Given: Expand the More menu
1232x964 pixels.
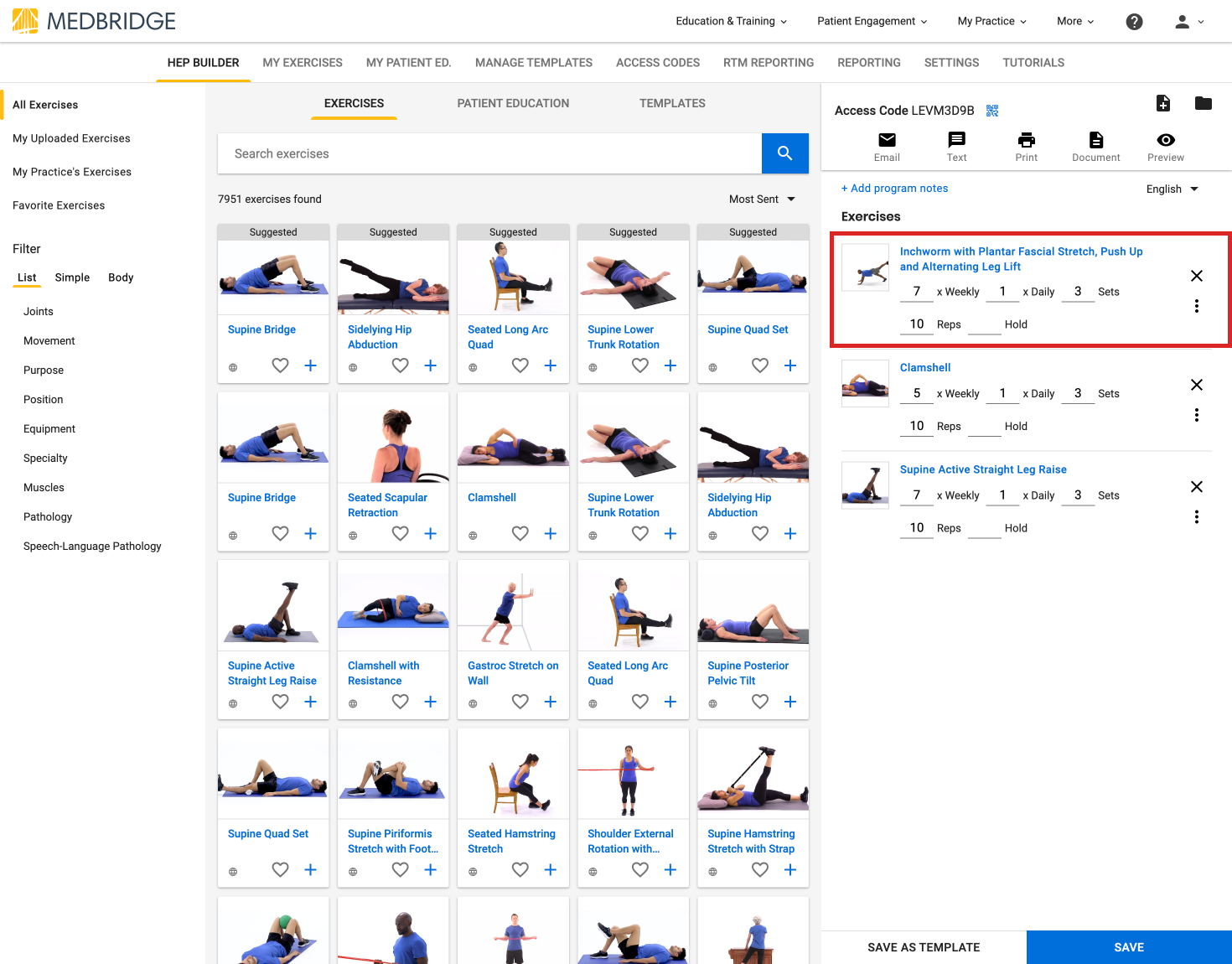Looking at the screenshot, I should [1075, 21].
